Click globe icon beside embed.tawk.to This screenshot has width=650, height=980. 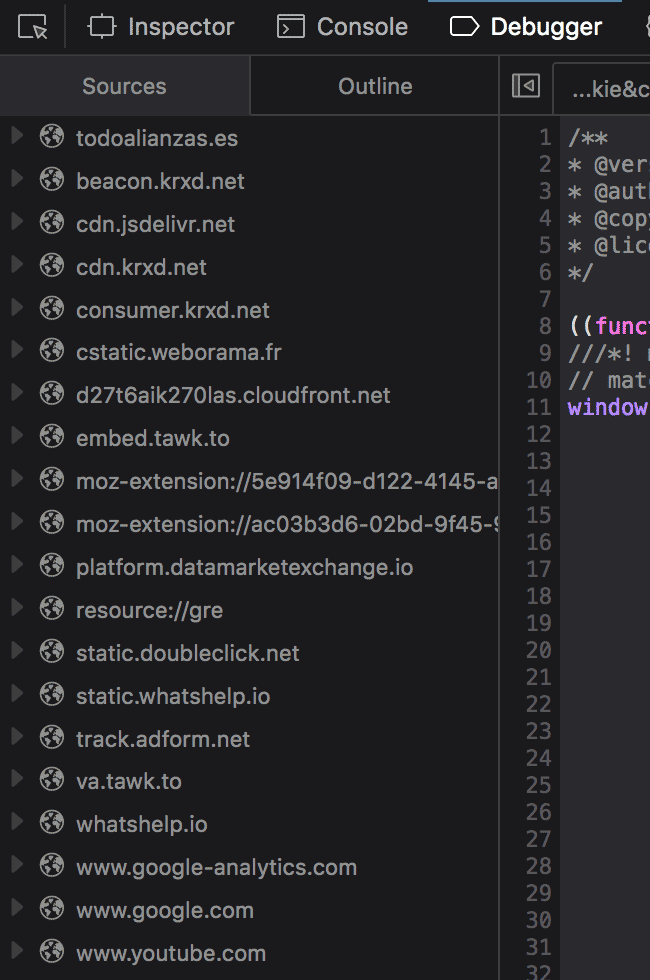[x=52, y=438]
